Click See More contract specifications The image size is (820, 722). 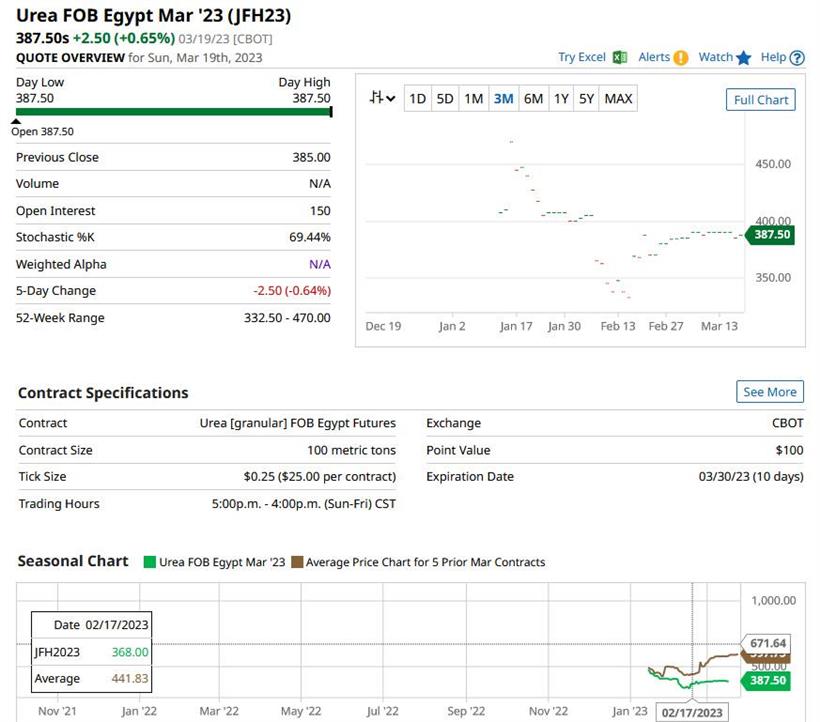(769, 392)
